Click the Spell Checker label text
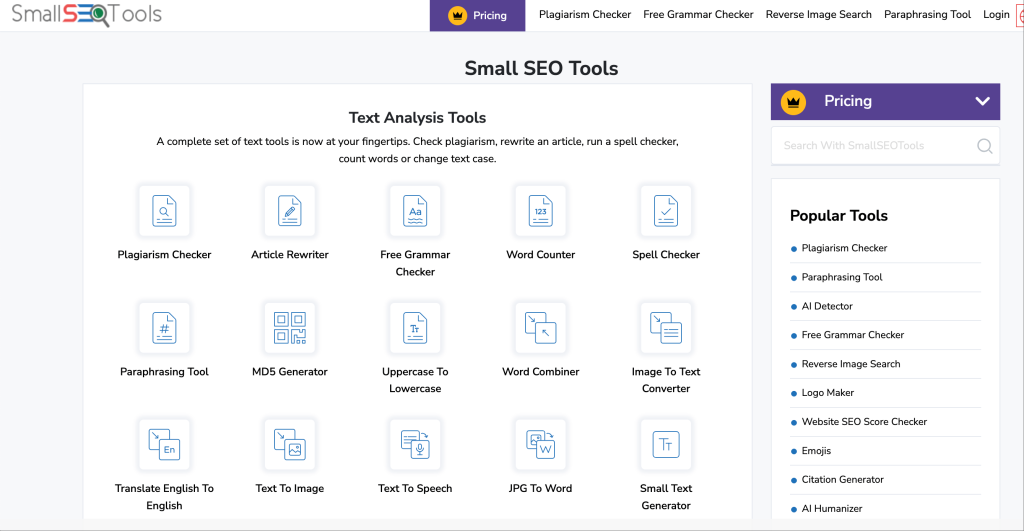 tap(666, 255)
